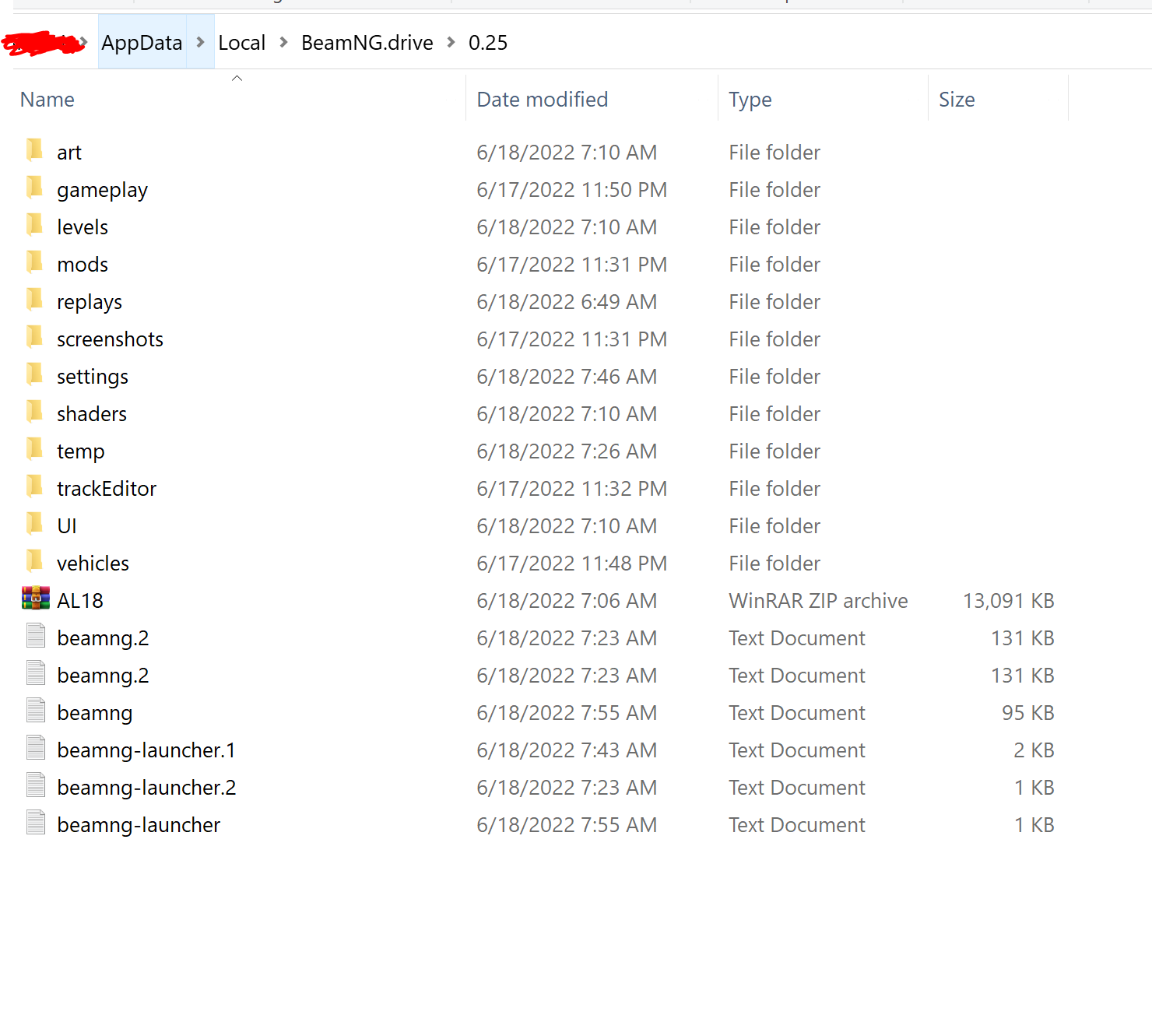Viewport: 1152px width, 1036px height.
Task: Click the replays folder icon
Action: click(x=35, y=299)
